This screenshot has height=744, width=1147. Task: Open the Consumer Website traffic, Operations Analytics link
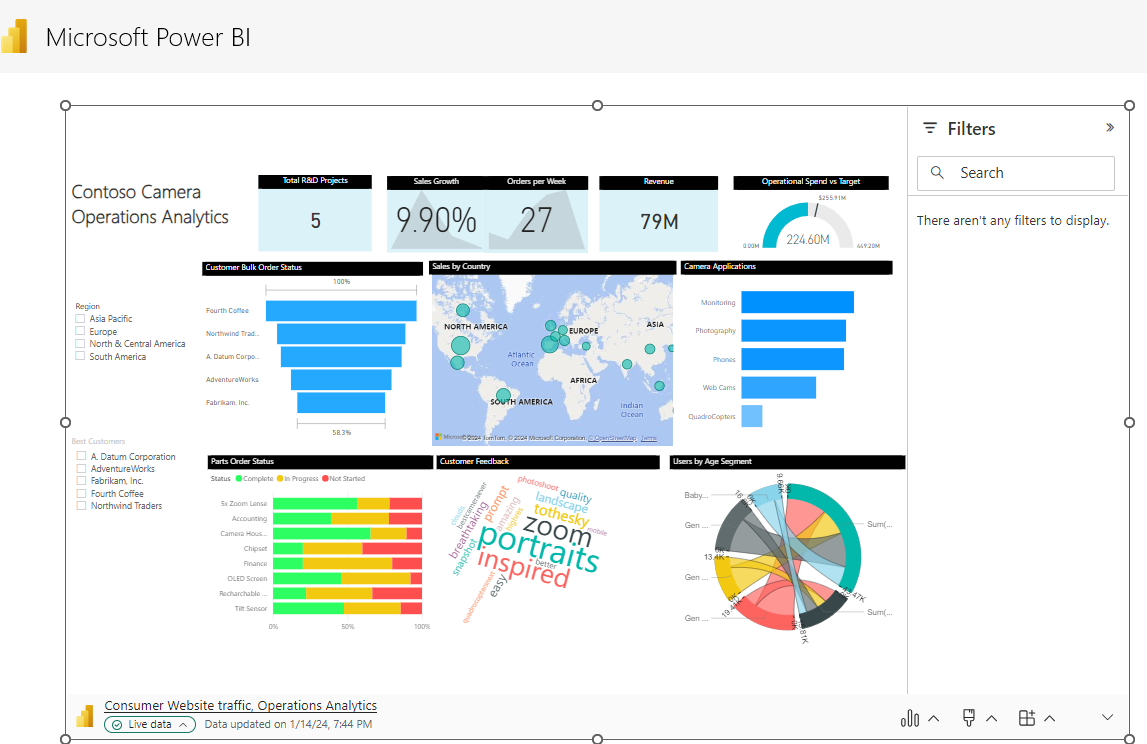[241, 705]
